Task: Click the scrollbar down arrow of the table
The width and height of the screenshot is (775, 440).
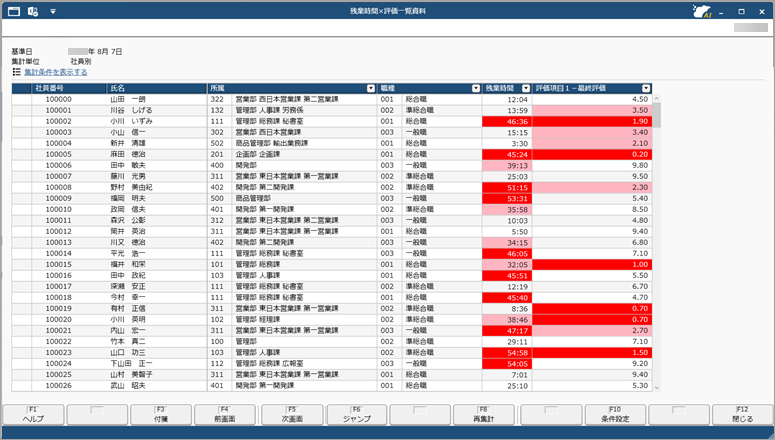Action: pos(657,388)
